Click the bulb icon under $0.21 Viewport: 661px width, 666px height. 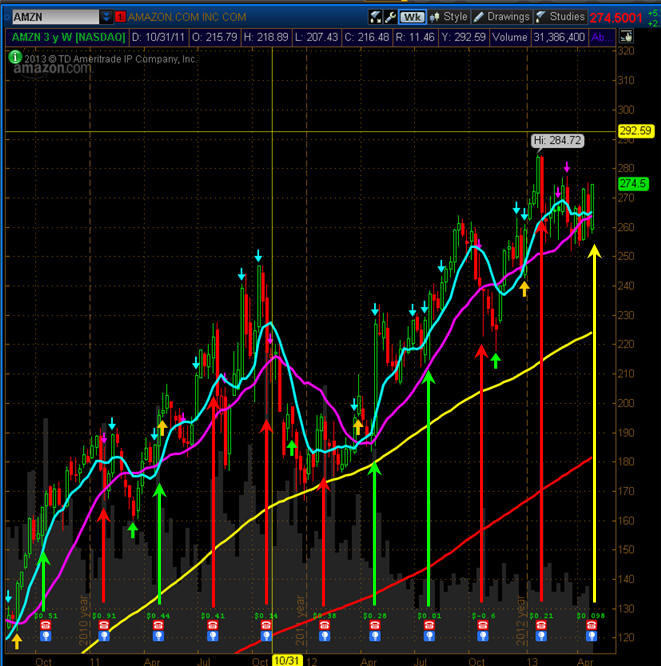pyautogui.click(x=541, y=636)
